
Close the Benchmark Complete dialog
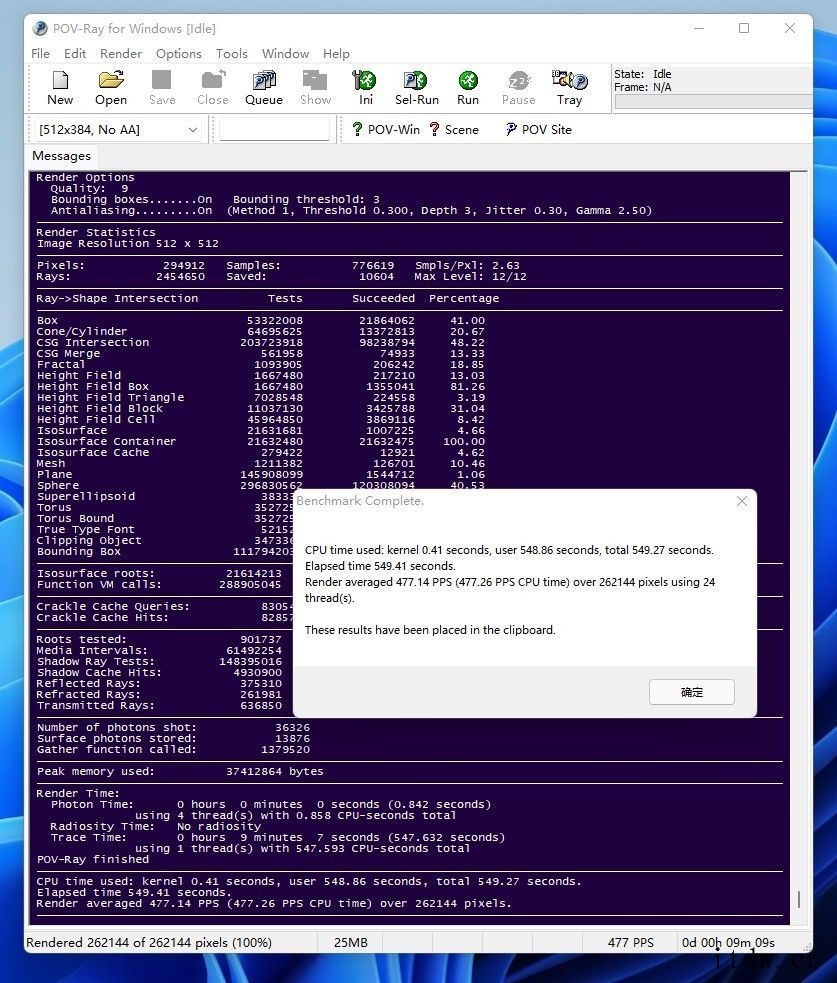point(742,502)
